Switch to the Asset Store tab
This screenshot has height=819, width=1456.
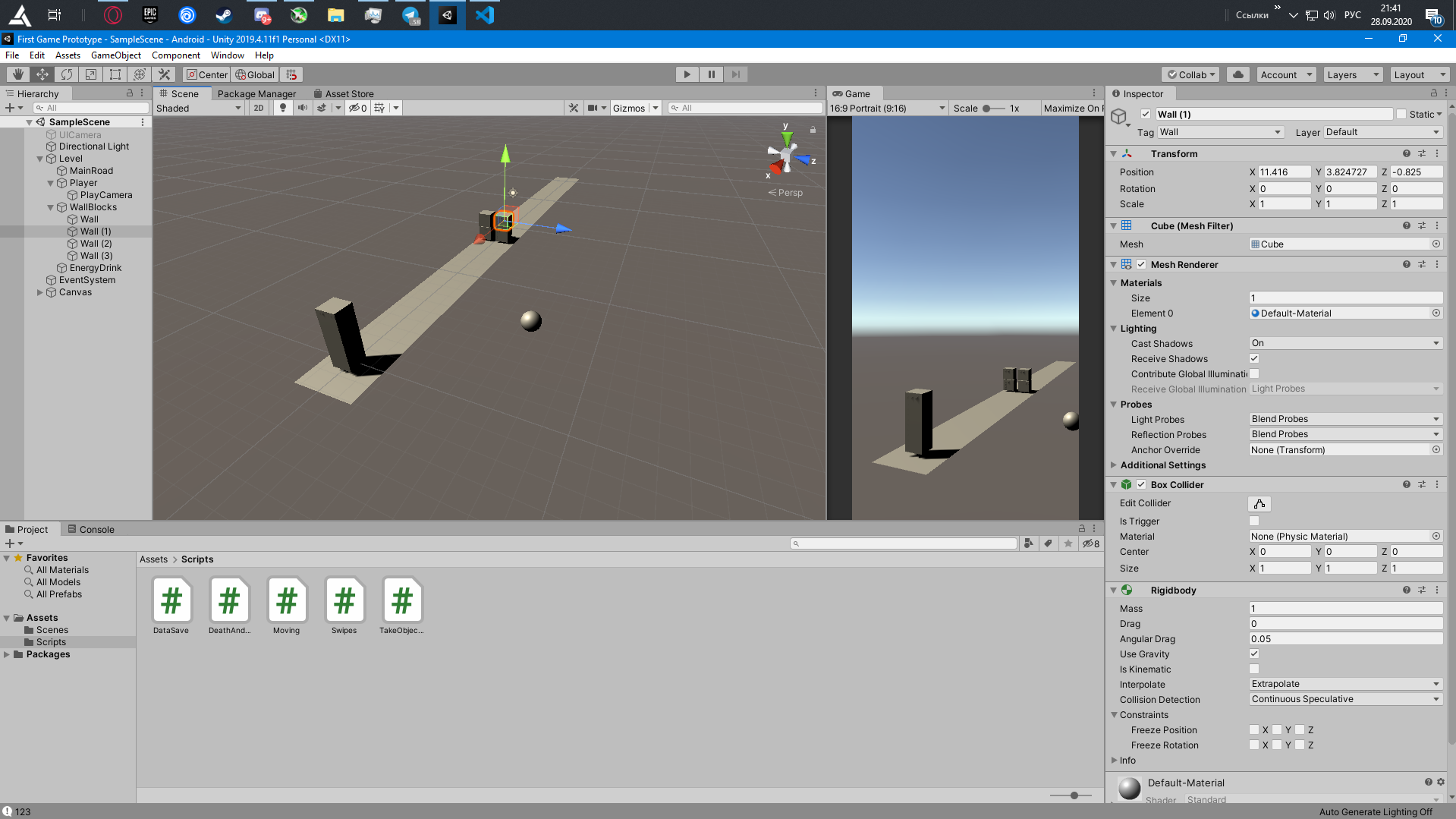pos(344,93)
